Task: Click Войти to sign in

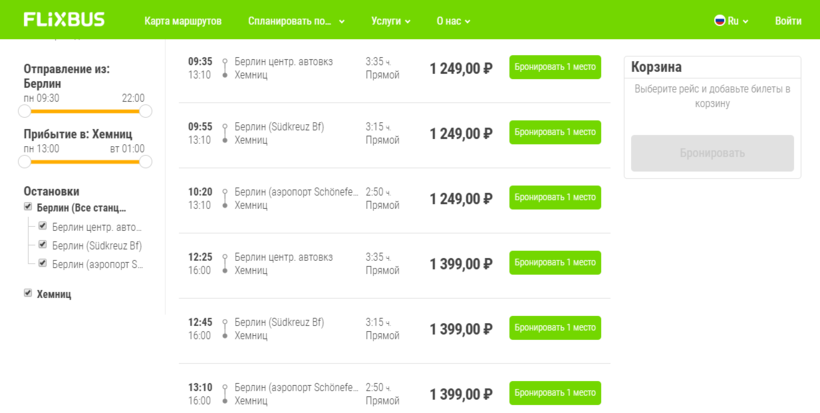Action: click(x=788, y=20)
